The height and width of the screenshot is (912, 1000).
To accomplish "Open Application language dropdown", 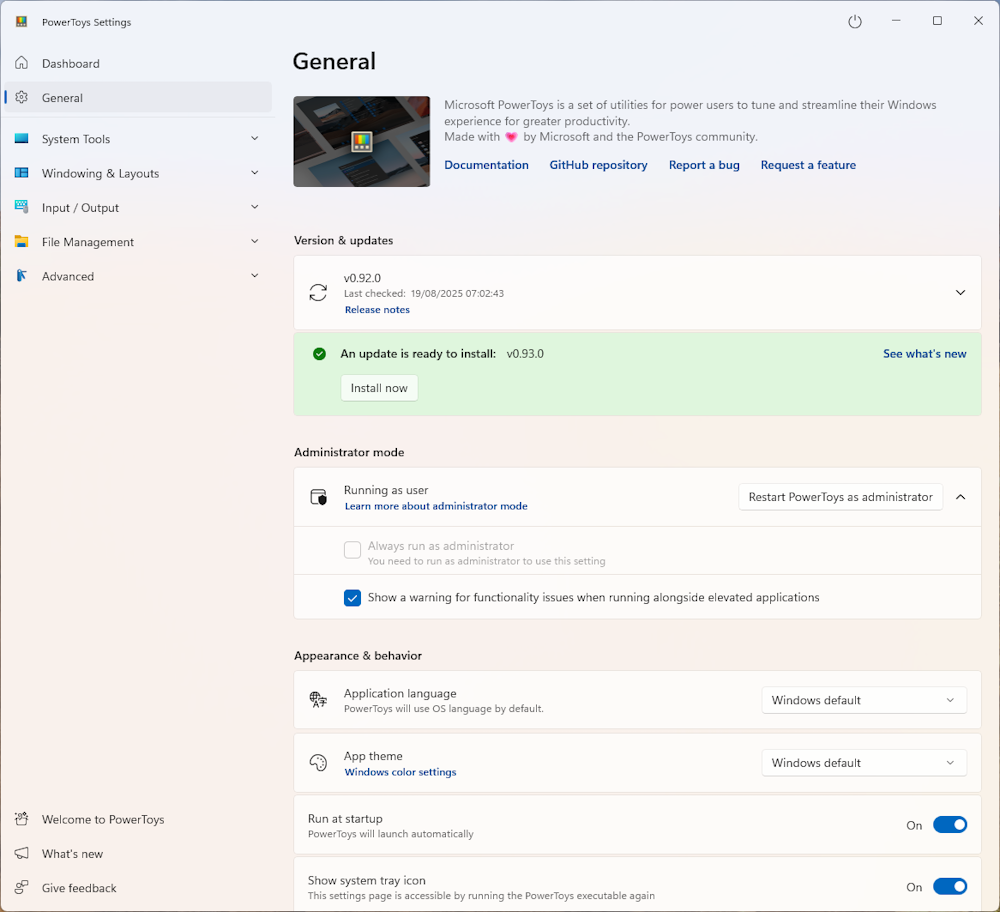I will [x=864, y=700].
